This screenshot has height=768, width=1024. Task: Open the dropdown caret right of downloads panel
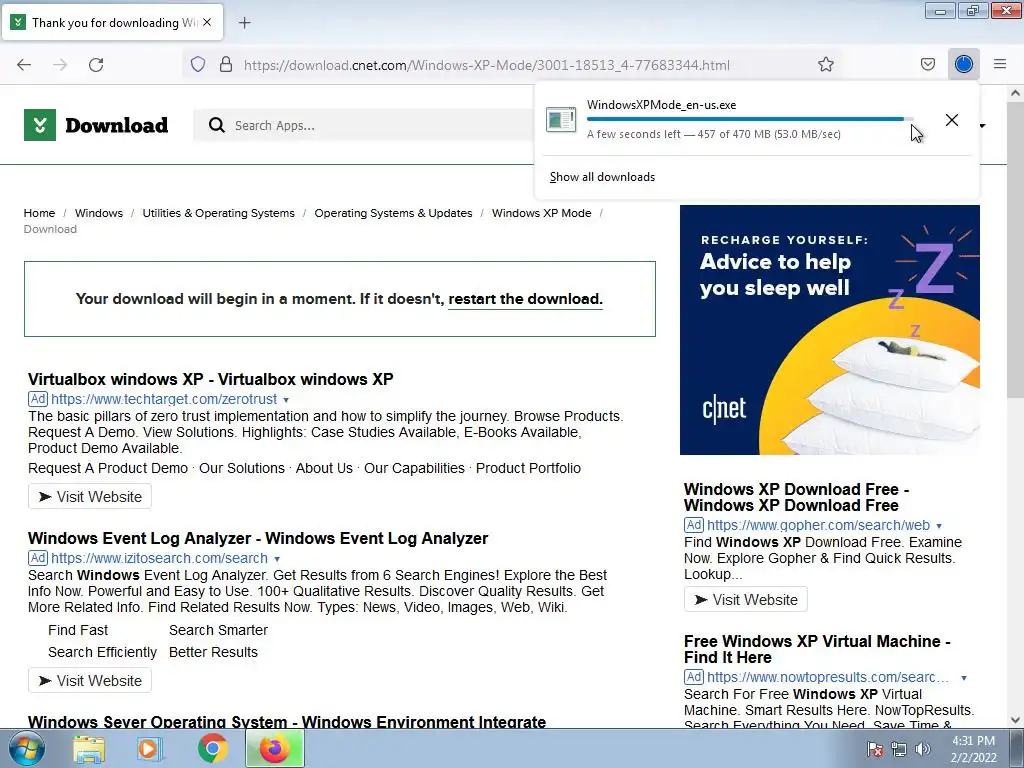click(982, 125)
